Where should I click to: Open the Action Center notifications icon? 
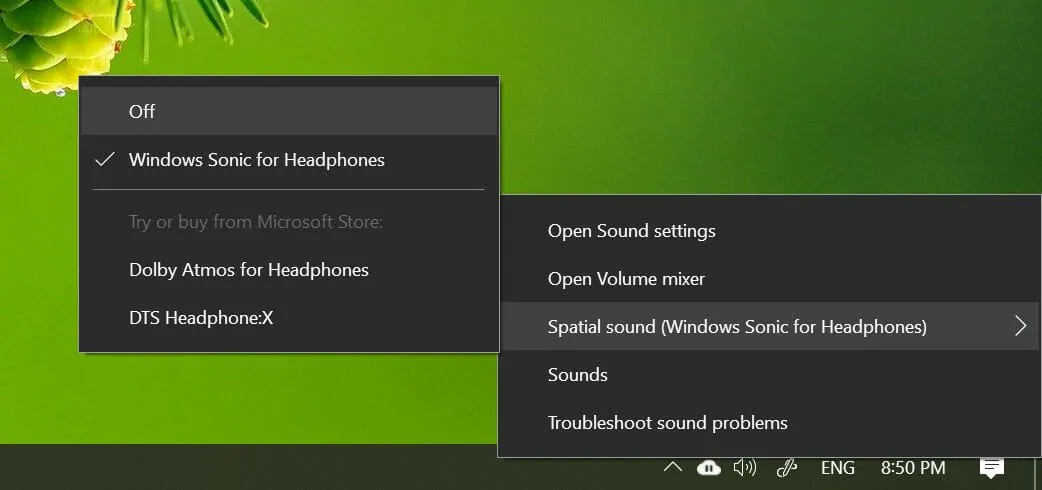coord(992,468)
